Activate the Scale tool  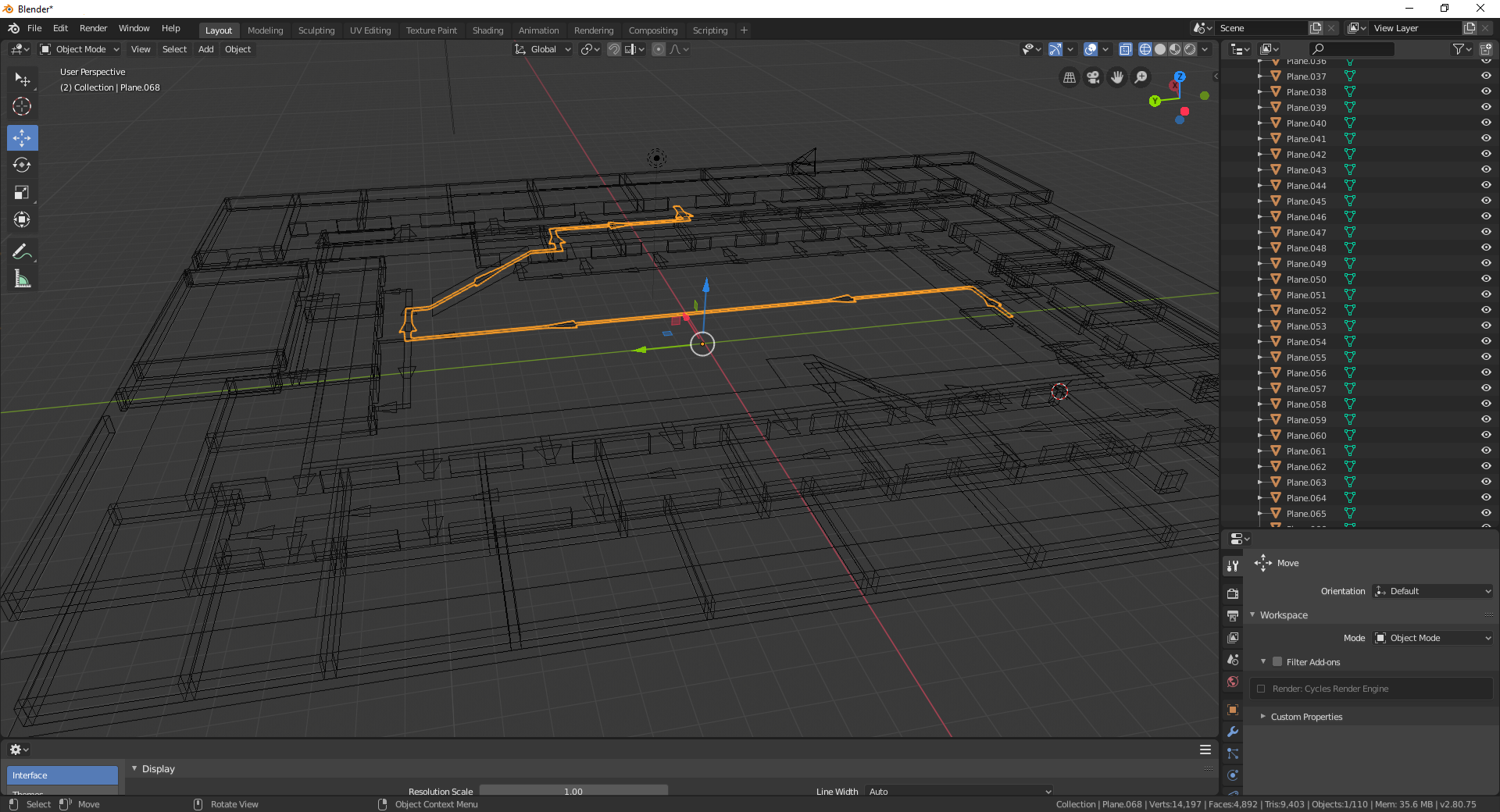click(22, 192)
